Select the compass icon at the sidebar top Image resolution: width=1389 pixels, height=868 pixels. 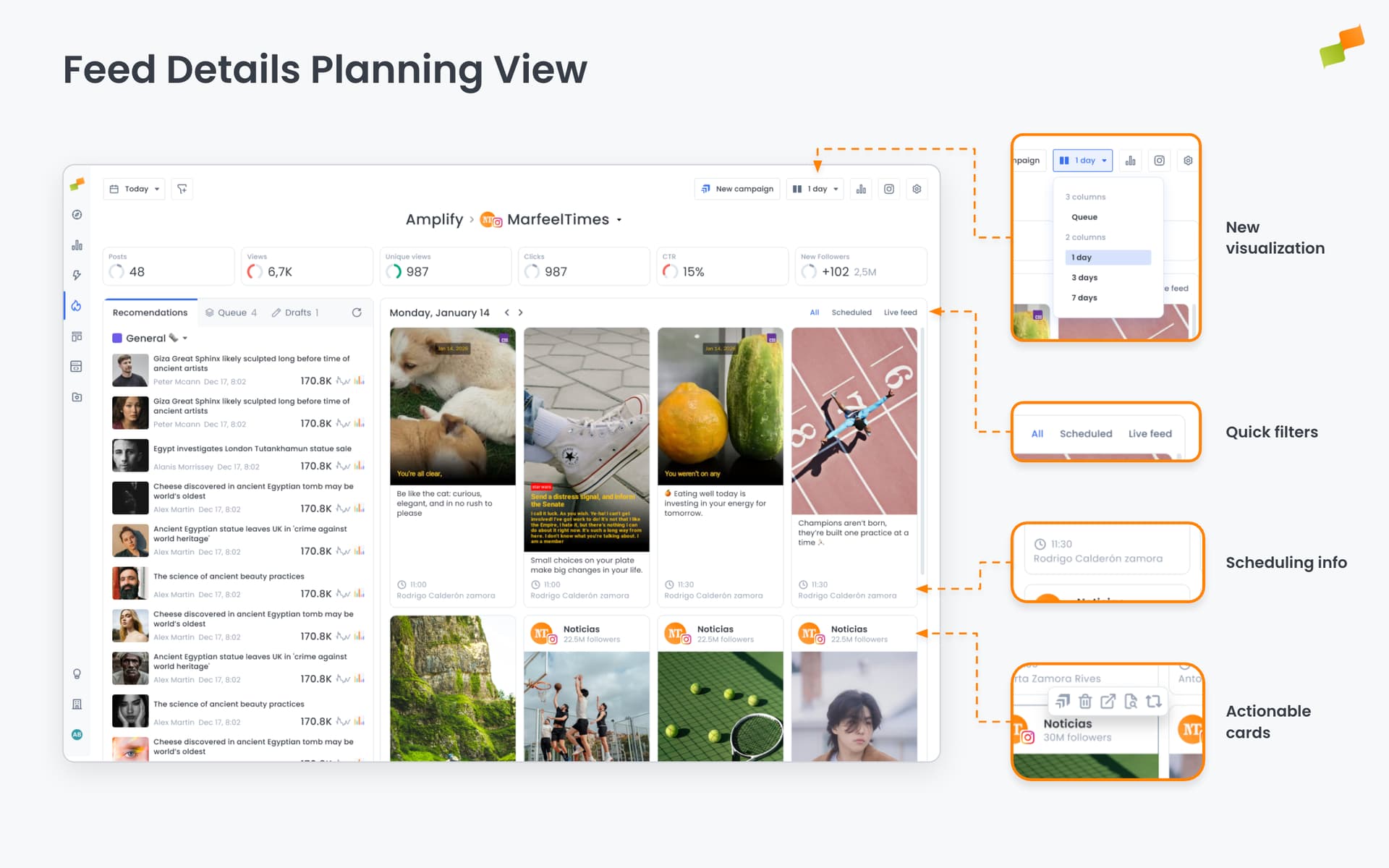click(76, 214)
